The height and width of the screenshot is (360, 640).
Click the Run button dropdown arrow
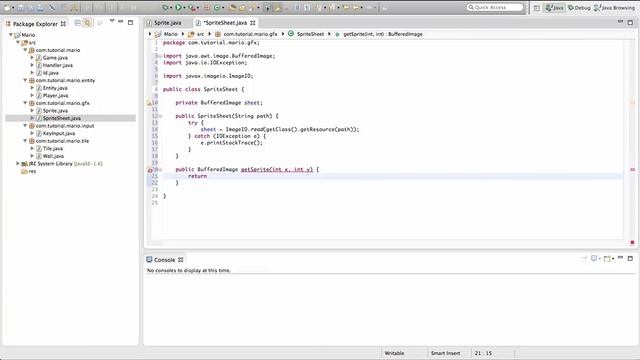coord(184,8)
